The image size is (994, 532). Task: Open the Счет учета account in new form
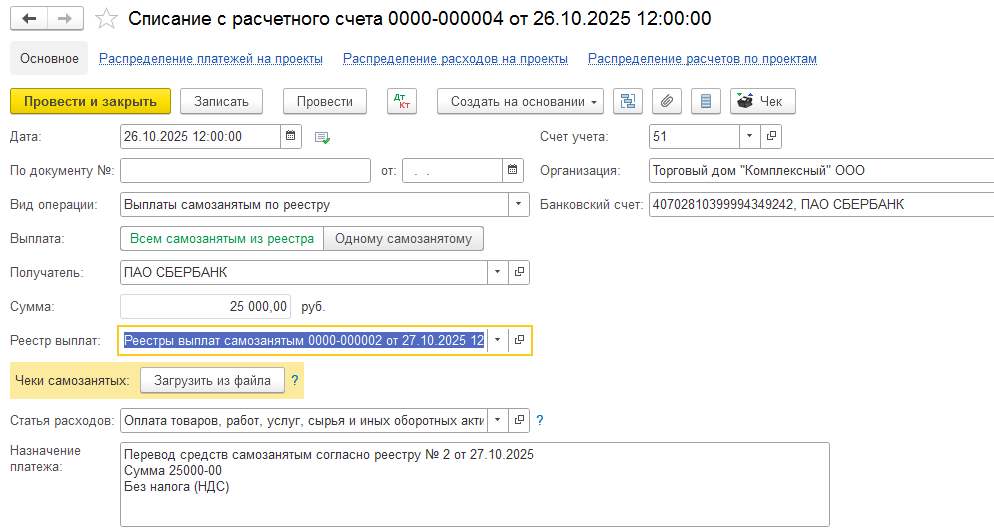[x=771, y=136]
